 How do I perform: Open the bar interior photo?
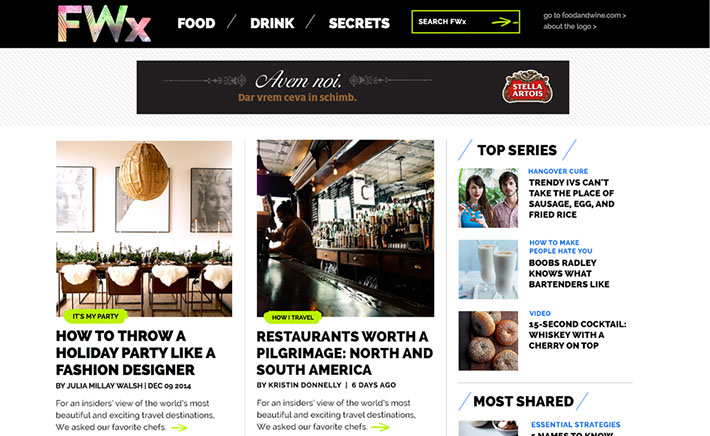345,228
